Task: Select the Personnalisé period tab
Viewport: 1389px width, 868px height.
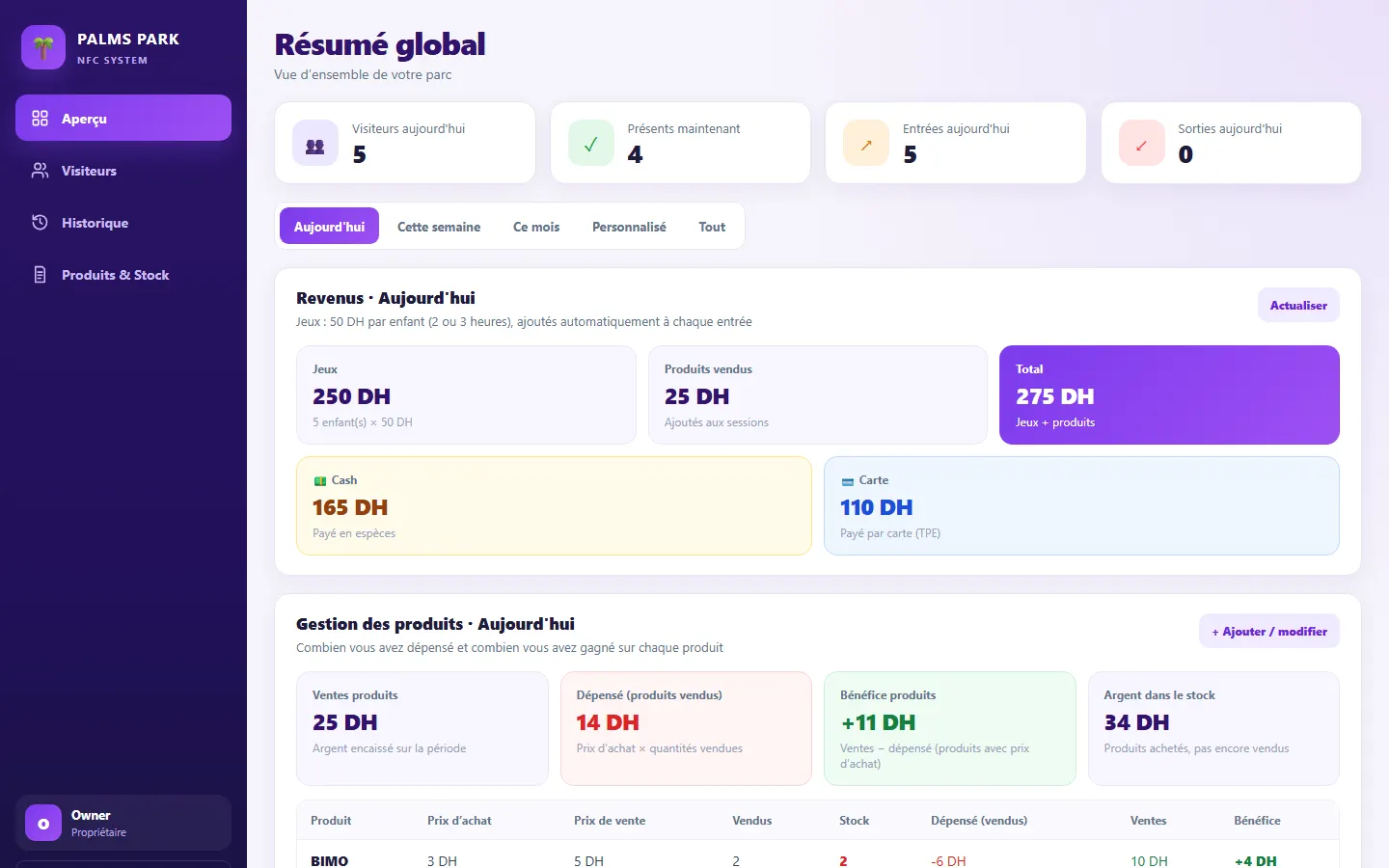Action: pos(629,227)
